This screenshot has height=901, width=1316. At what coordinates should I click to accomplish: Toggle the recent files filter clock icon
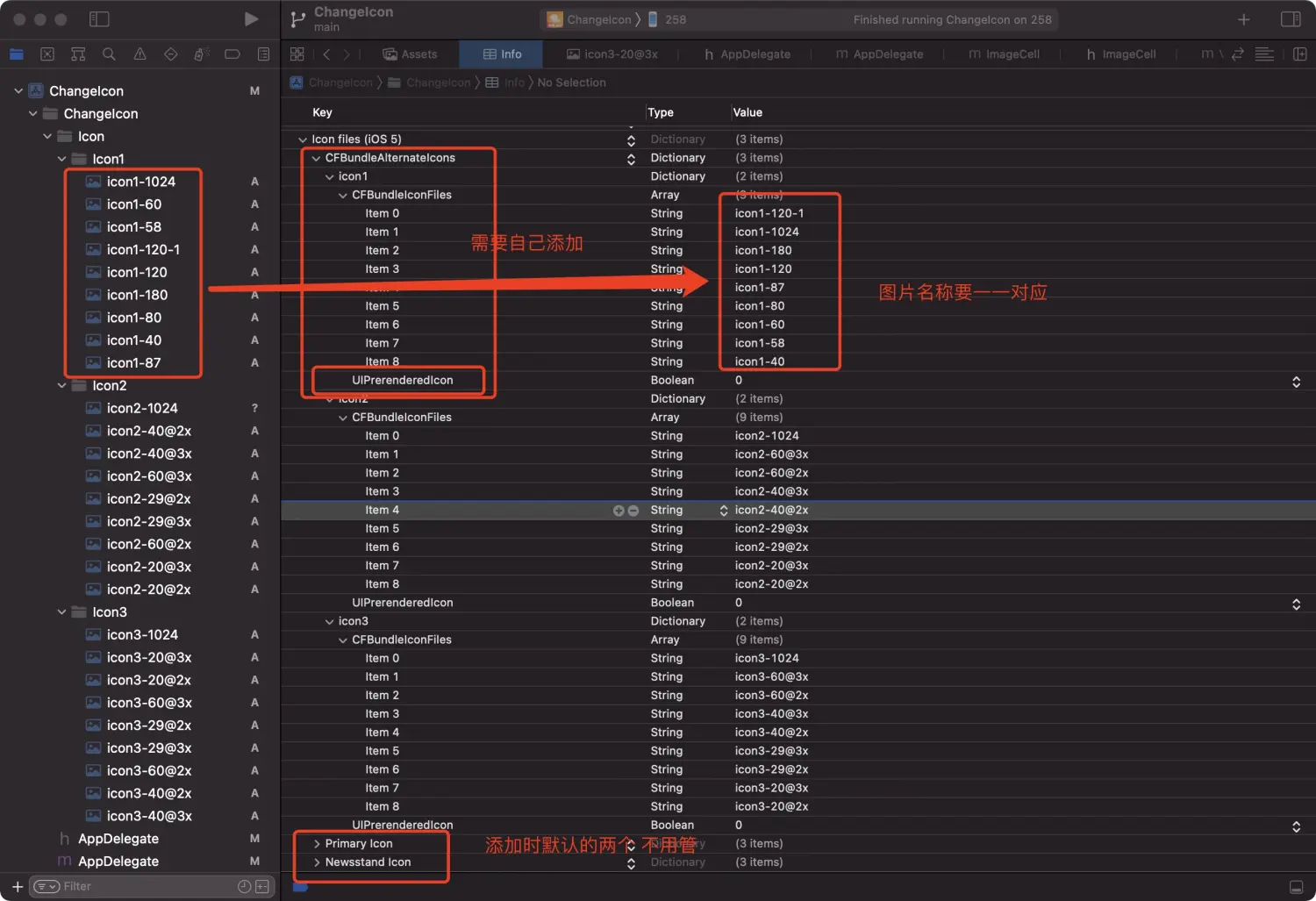pyautogui.click(x=244, y=887)
